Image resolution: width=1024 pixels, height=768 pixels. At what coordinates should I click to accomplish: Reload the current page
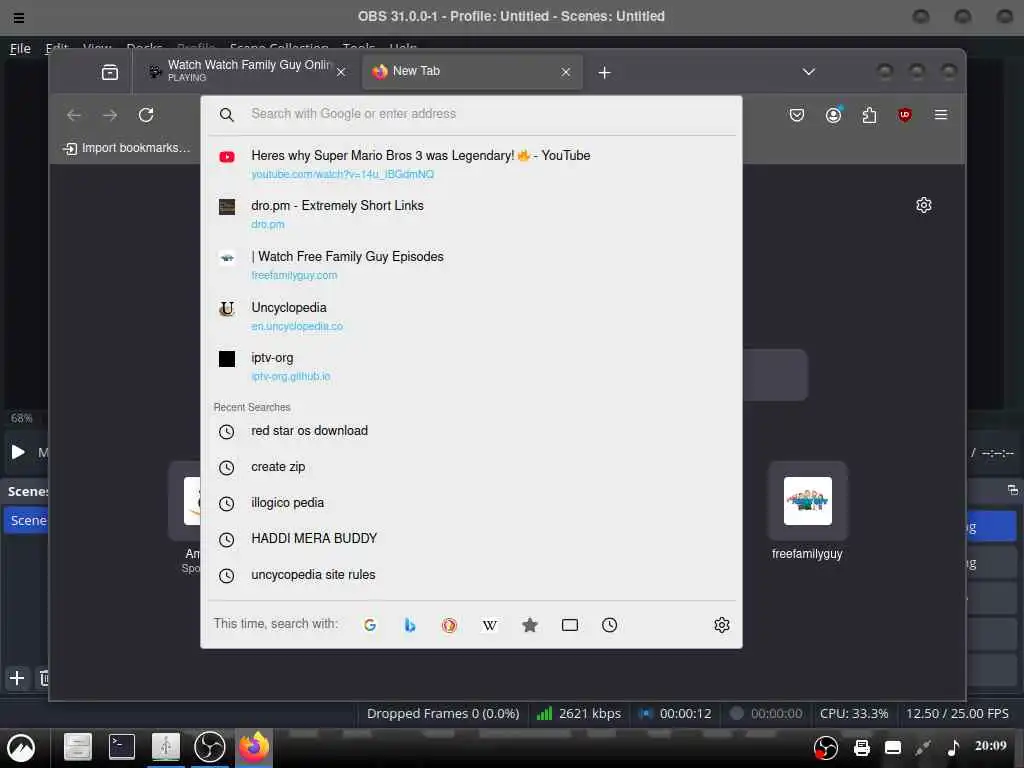pyautogui.click(x=146, y=116)
